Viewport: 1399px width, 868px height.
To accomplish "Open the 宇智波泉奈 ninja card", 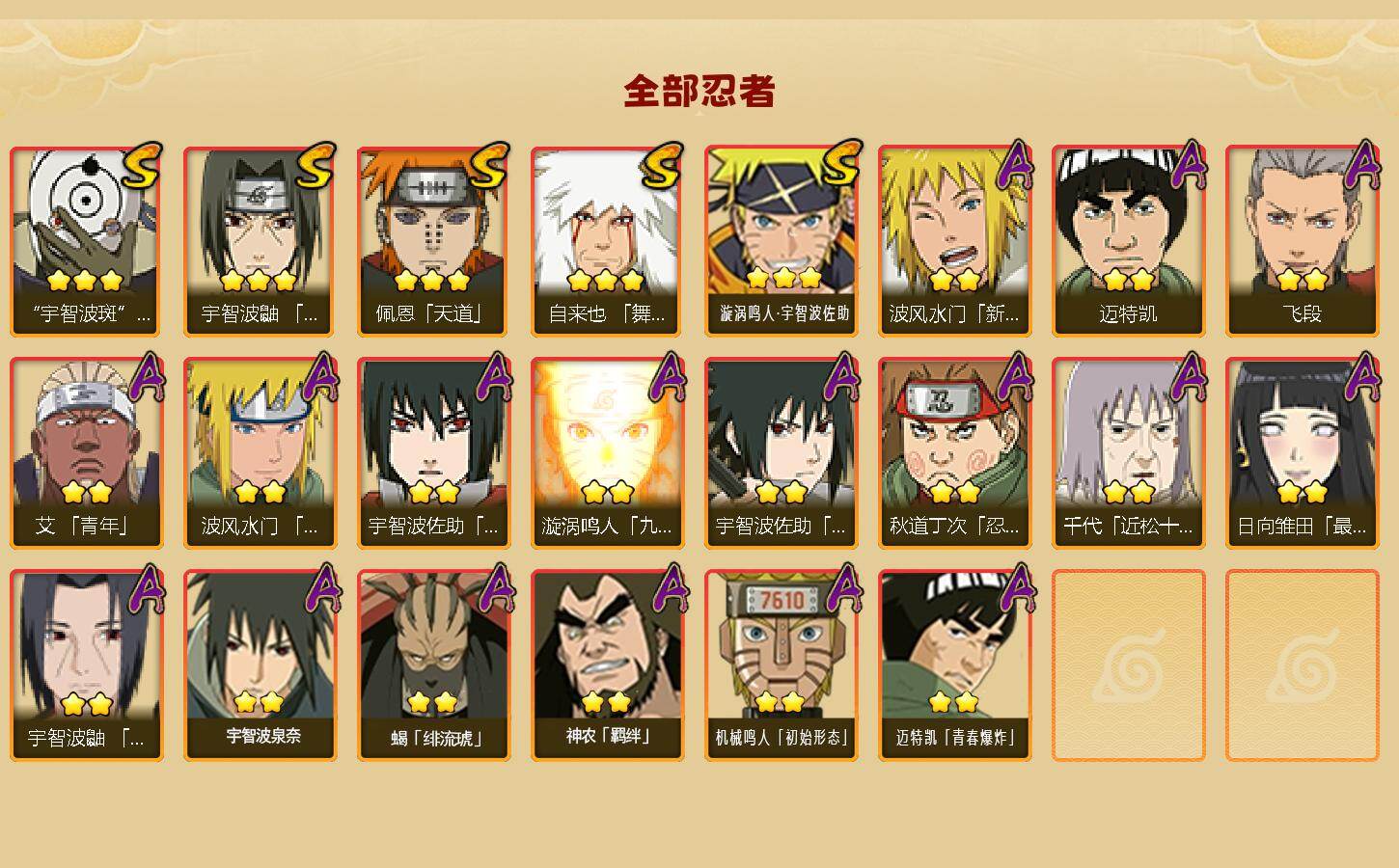I will pos(260,665).
